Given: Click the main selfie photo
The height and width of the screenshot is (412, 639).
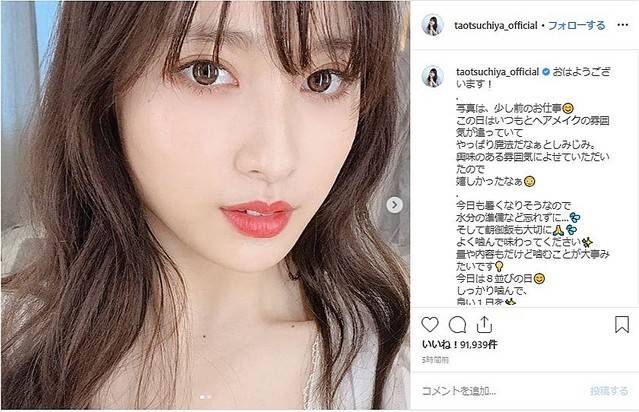Looking at the screenshot, I should (x=205, y=205).
